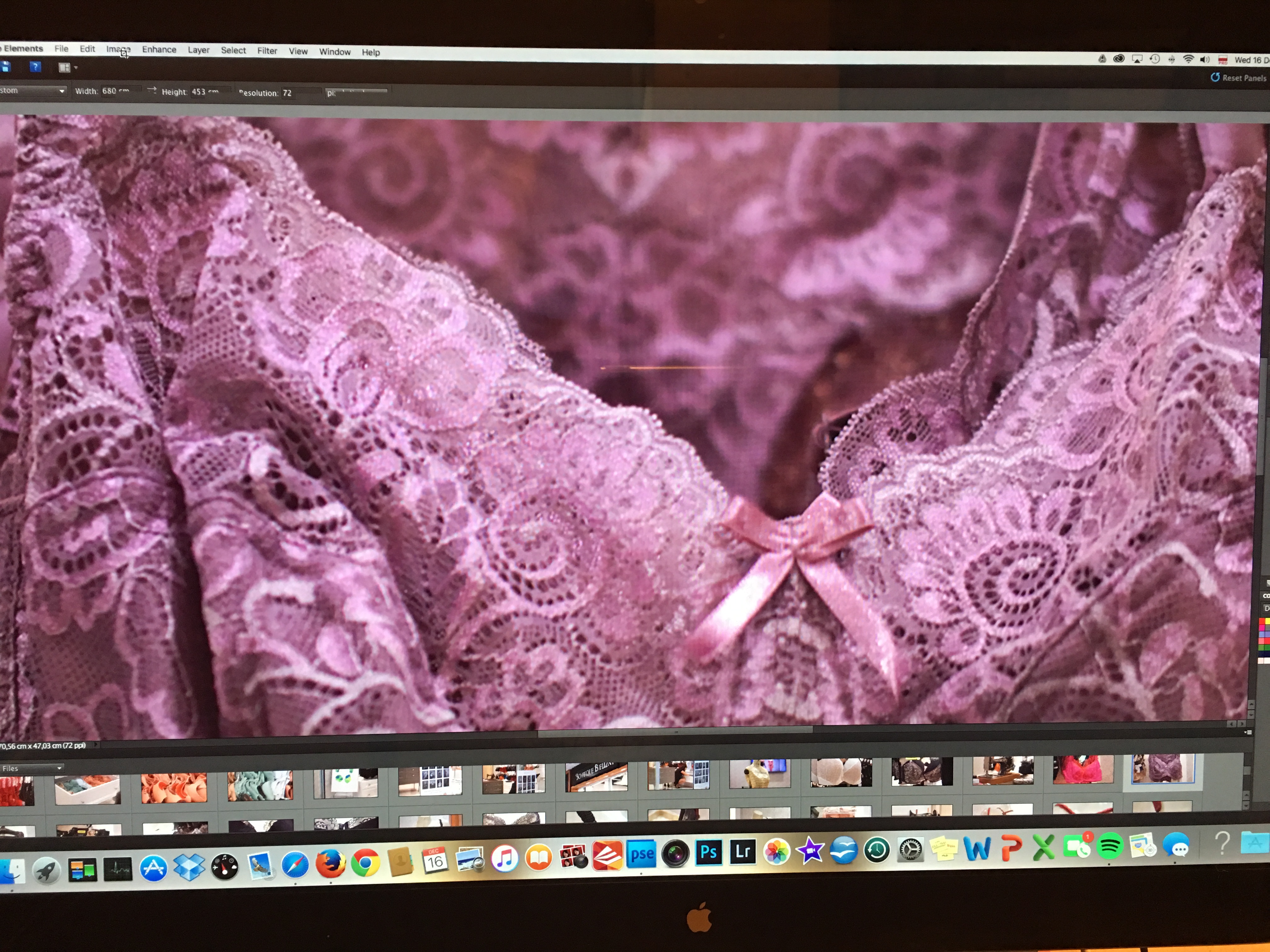The image size is (1270, 952).
Task: Swap width and height with the arrows icon
Action: point(152,90)
